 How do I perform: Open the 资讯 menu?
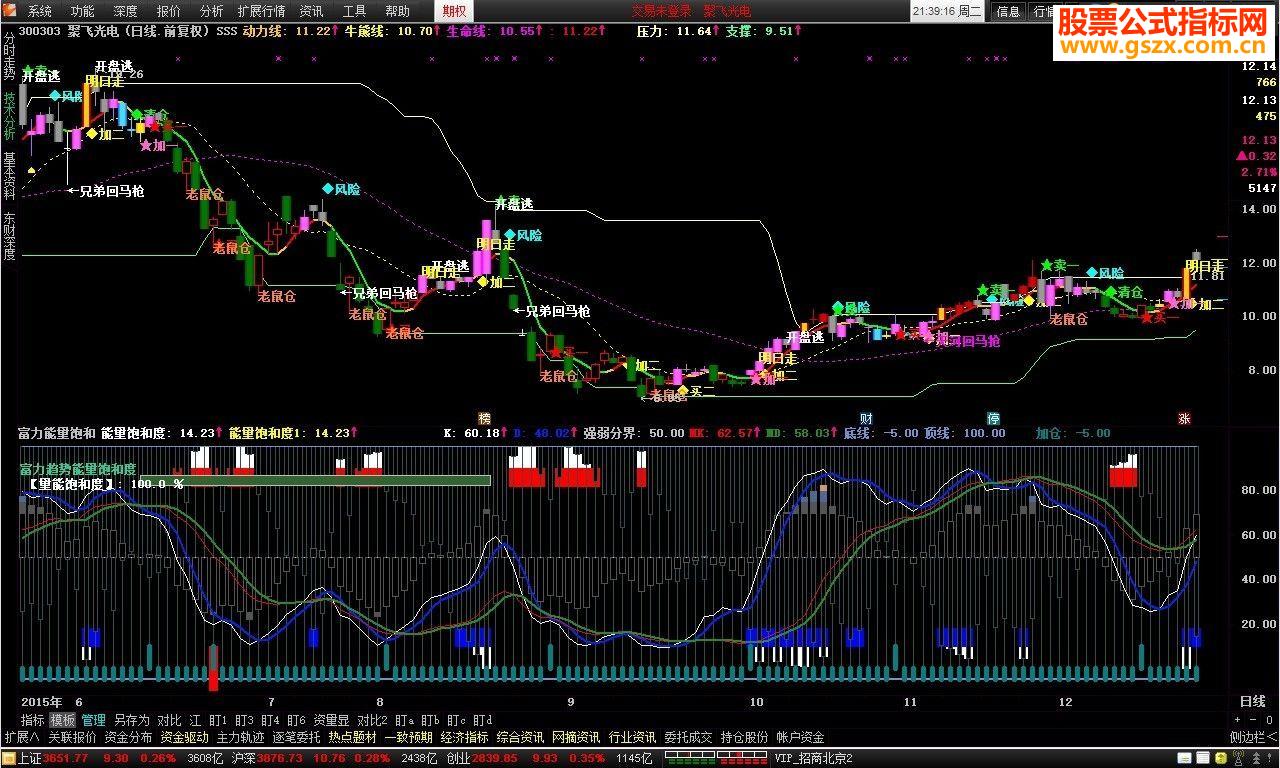coord(312,11)
